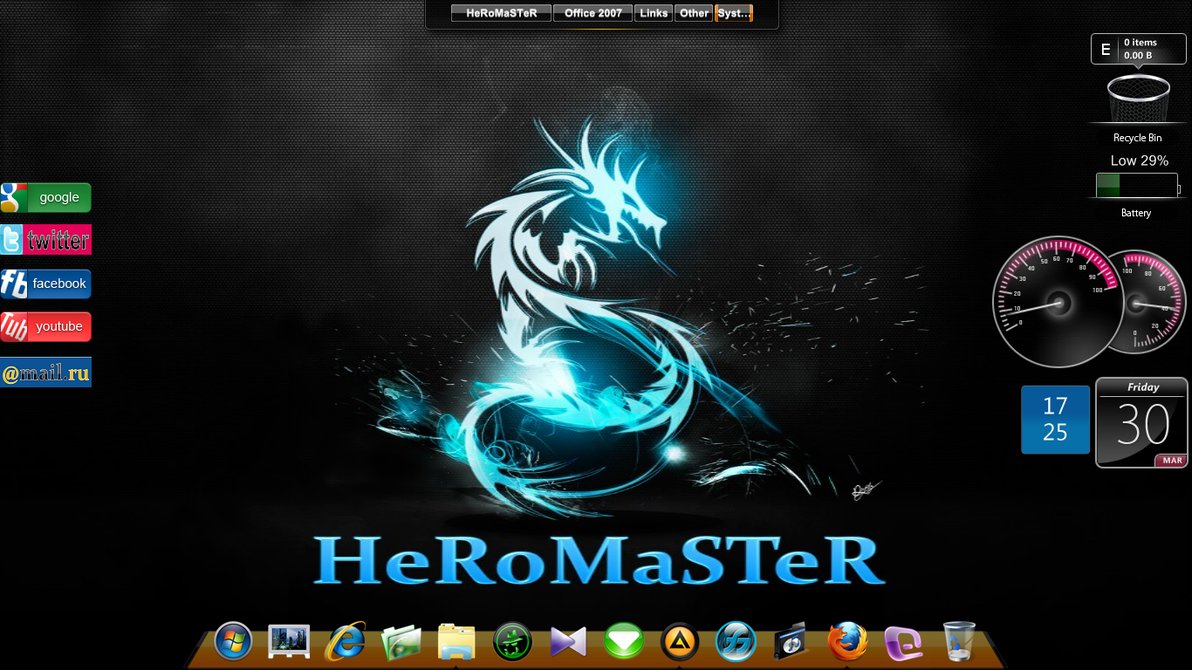The width and height of the screenshot is (1192, 670).
Task: Switch to the Office 2007 tab
Action: pos(593,13)
